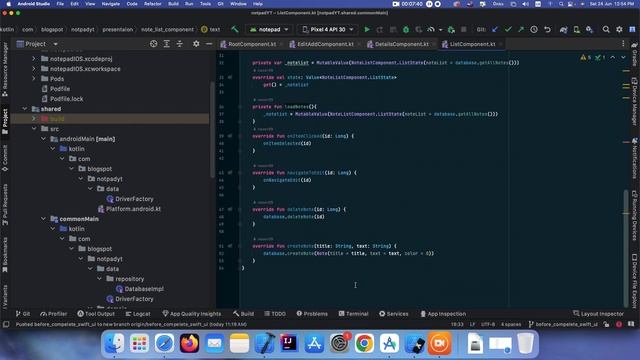Click the Make Project hammer icon

235,29
